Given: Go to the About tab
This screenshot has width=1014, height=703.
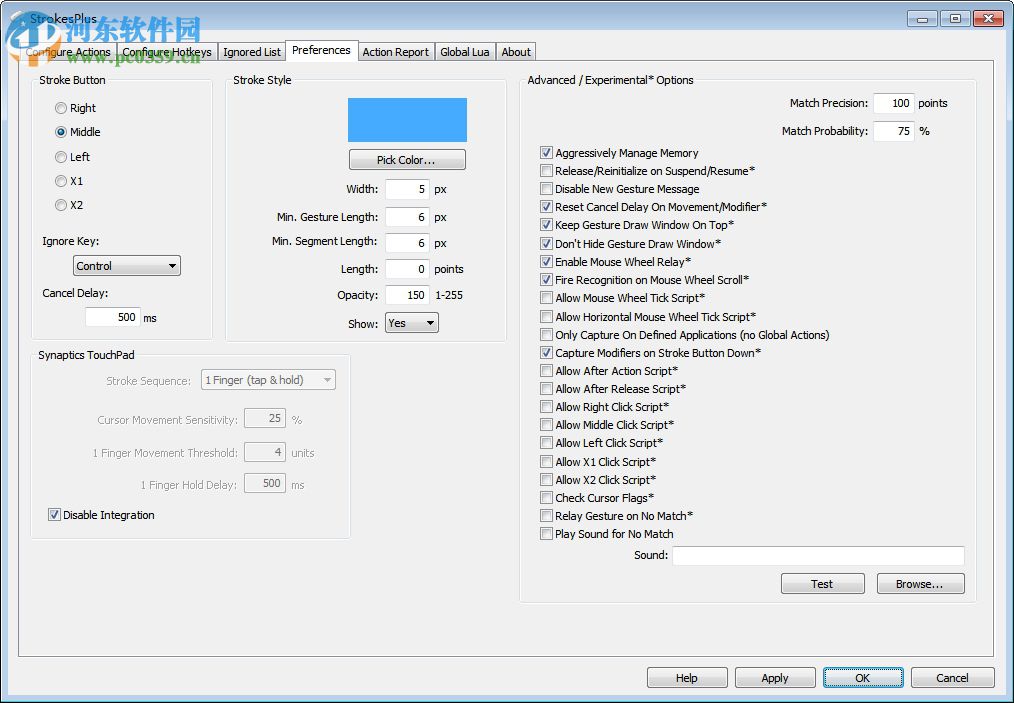Looking at the screenshot, I should click(515, 52).
